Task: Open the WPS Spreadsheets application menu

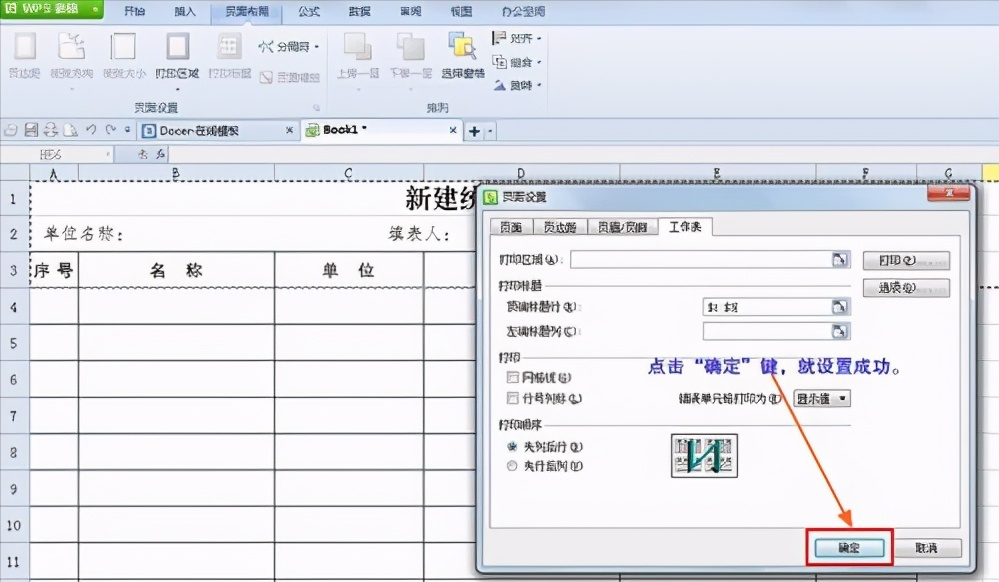Action: (52, 10)
